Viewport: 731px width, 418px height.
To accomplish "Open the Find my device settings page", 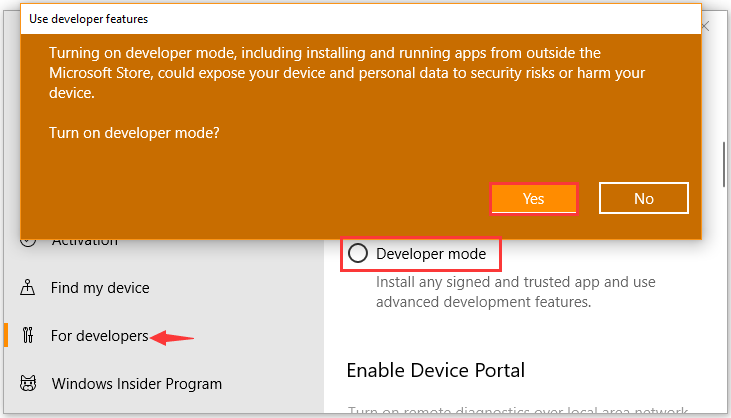I will coord(100,288).
